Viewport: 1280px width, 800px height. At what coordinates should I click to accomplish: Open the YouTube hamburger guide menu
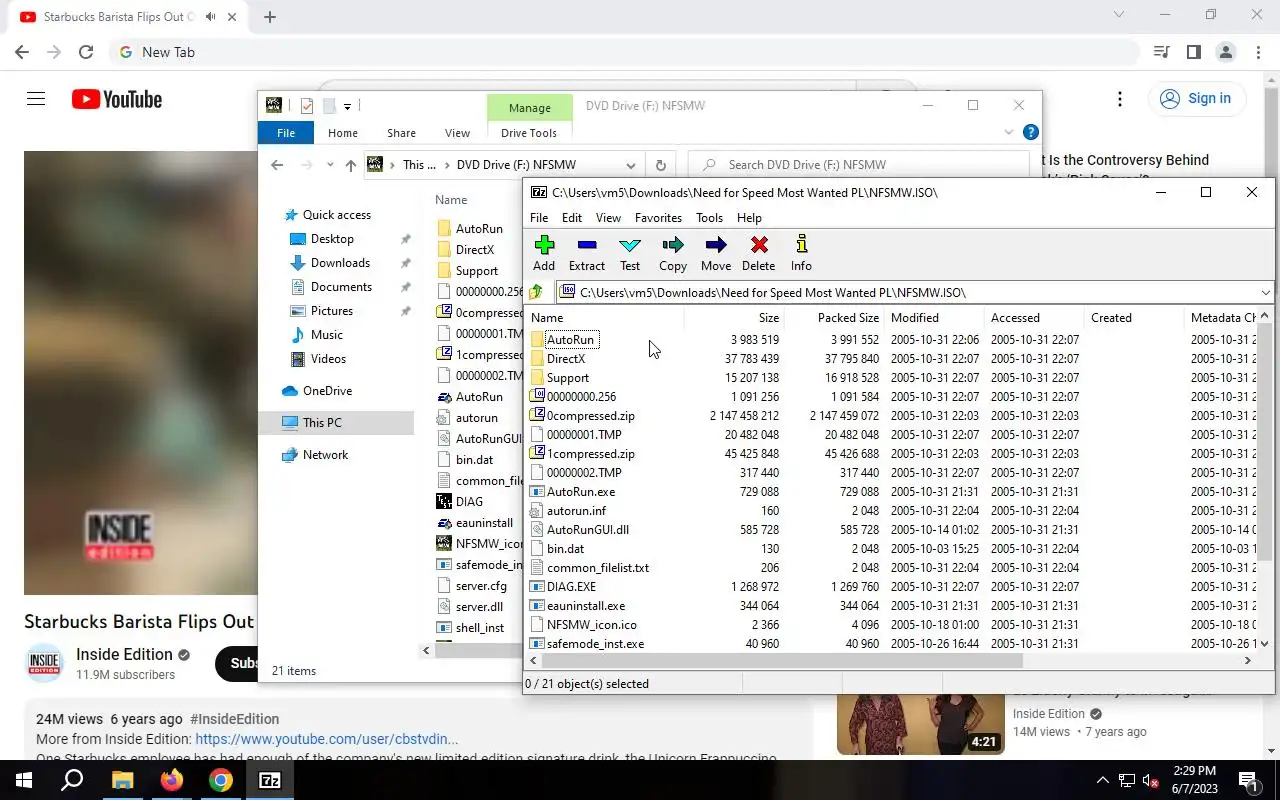[36, 99]
